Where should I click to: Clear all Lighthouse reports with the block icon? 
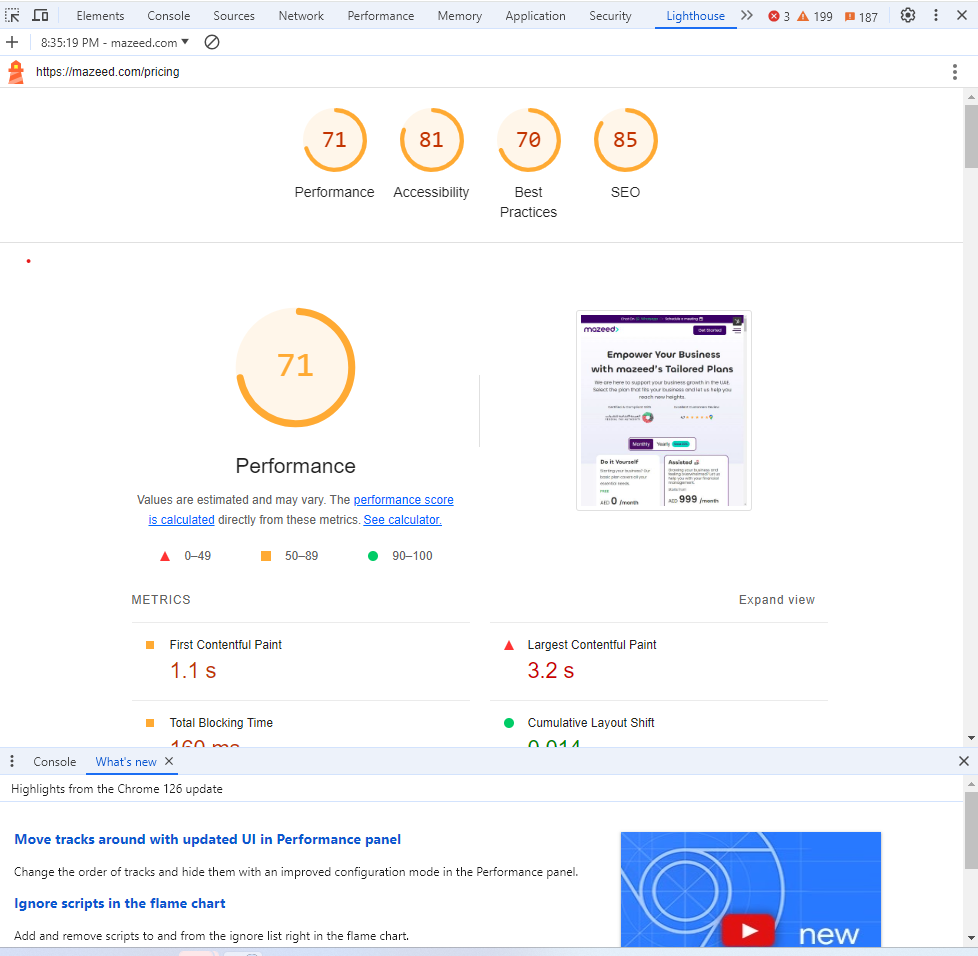(210, 43)
